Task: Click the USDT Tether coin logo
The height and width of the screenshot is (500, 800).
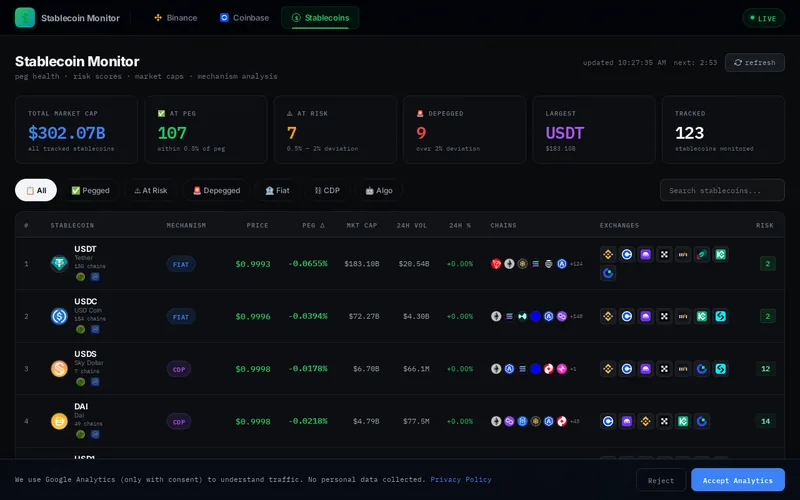Action: [x=59, y=264]
